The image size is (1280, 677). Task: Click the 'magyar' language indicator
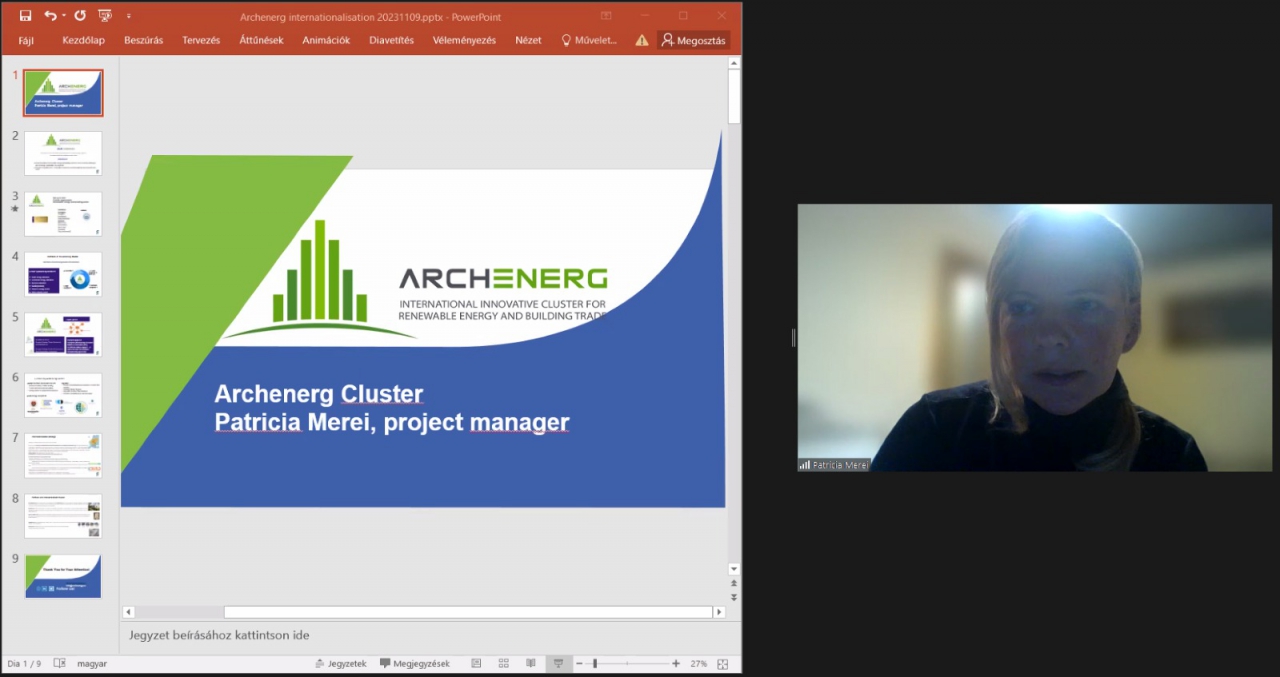pos(92,664)
